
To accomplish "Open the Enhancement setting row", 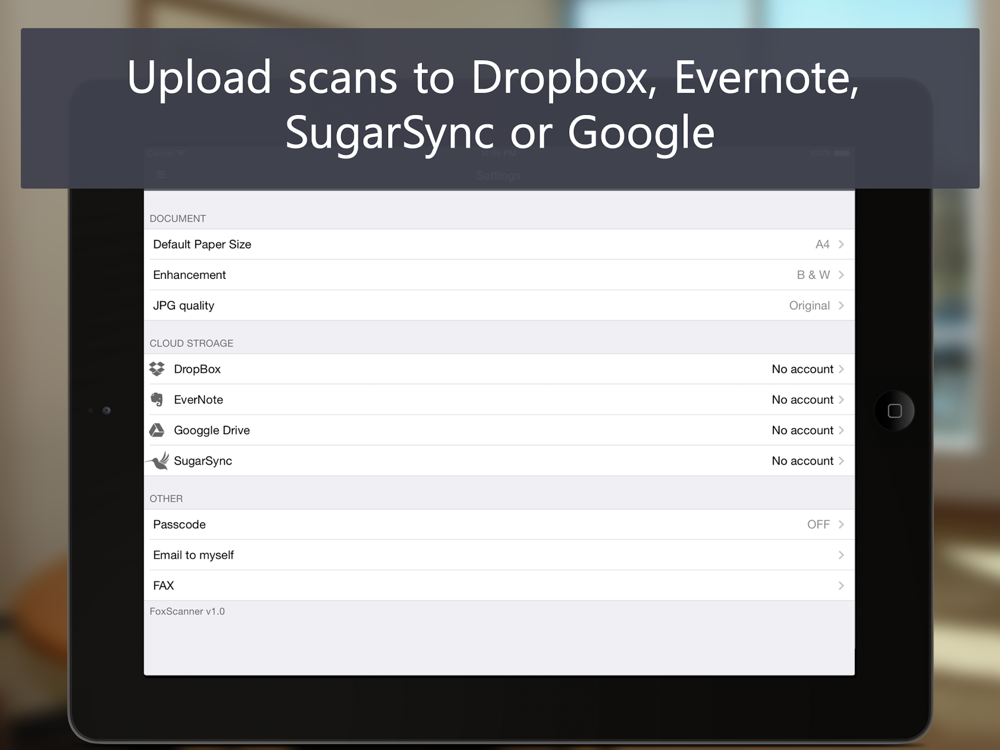I will (x=499, y=275).
